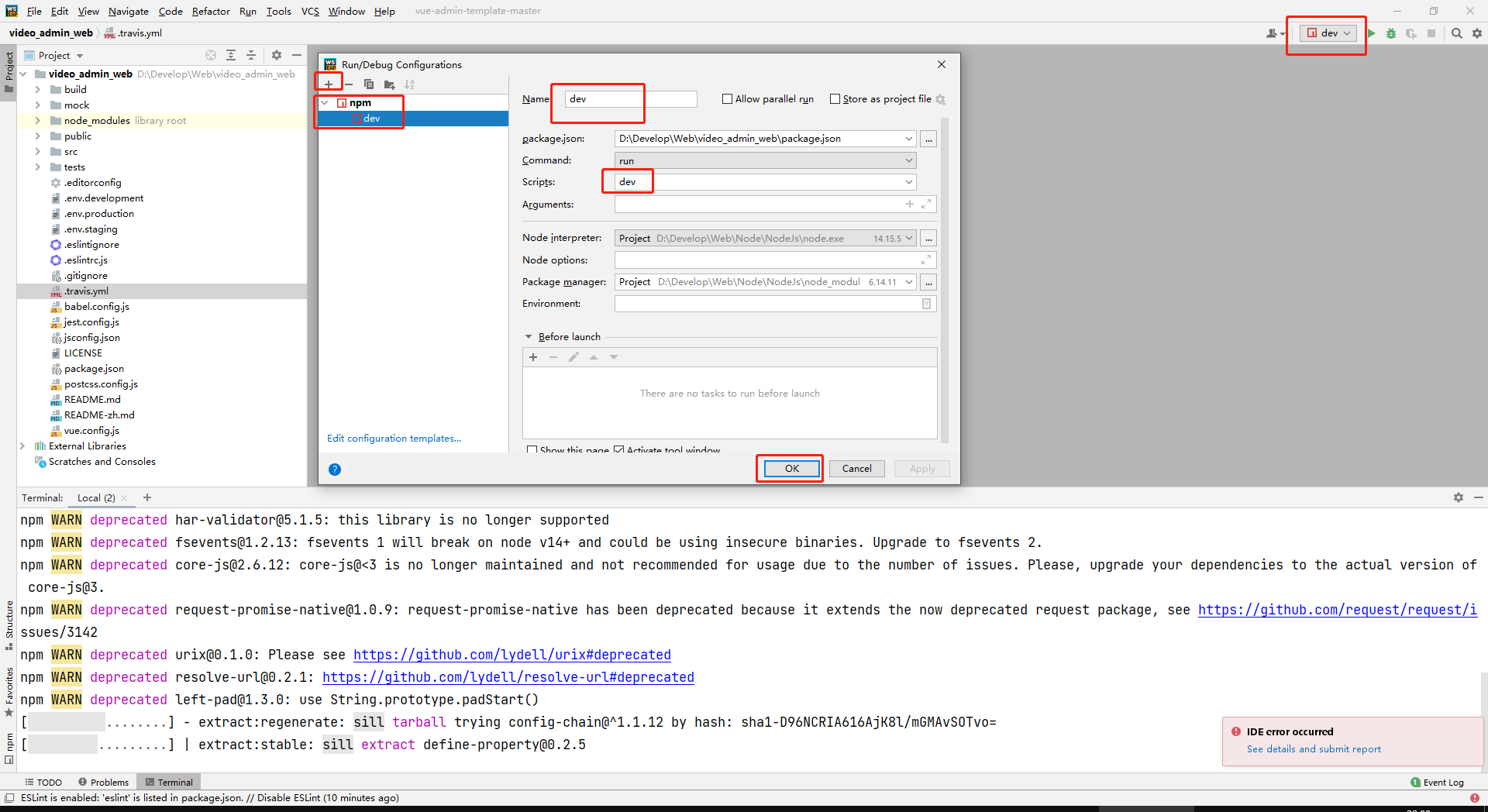This screenshot has height=812, width=1488.
Task: Edit environment variables document icon
Action: 926,304
